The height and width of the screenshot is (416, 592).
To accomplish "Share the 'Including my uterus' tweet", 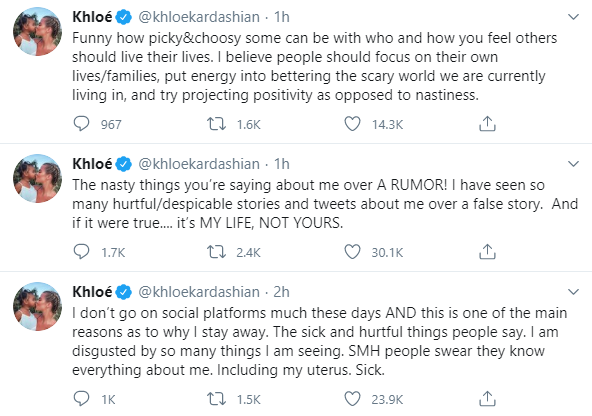I will (x=487, y=399).
